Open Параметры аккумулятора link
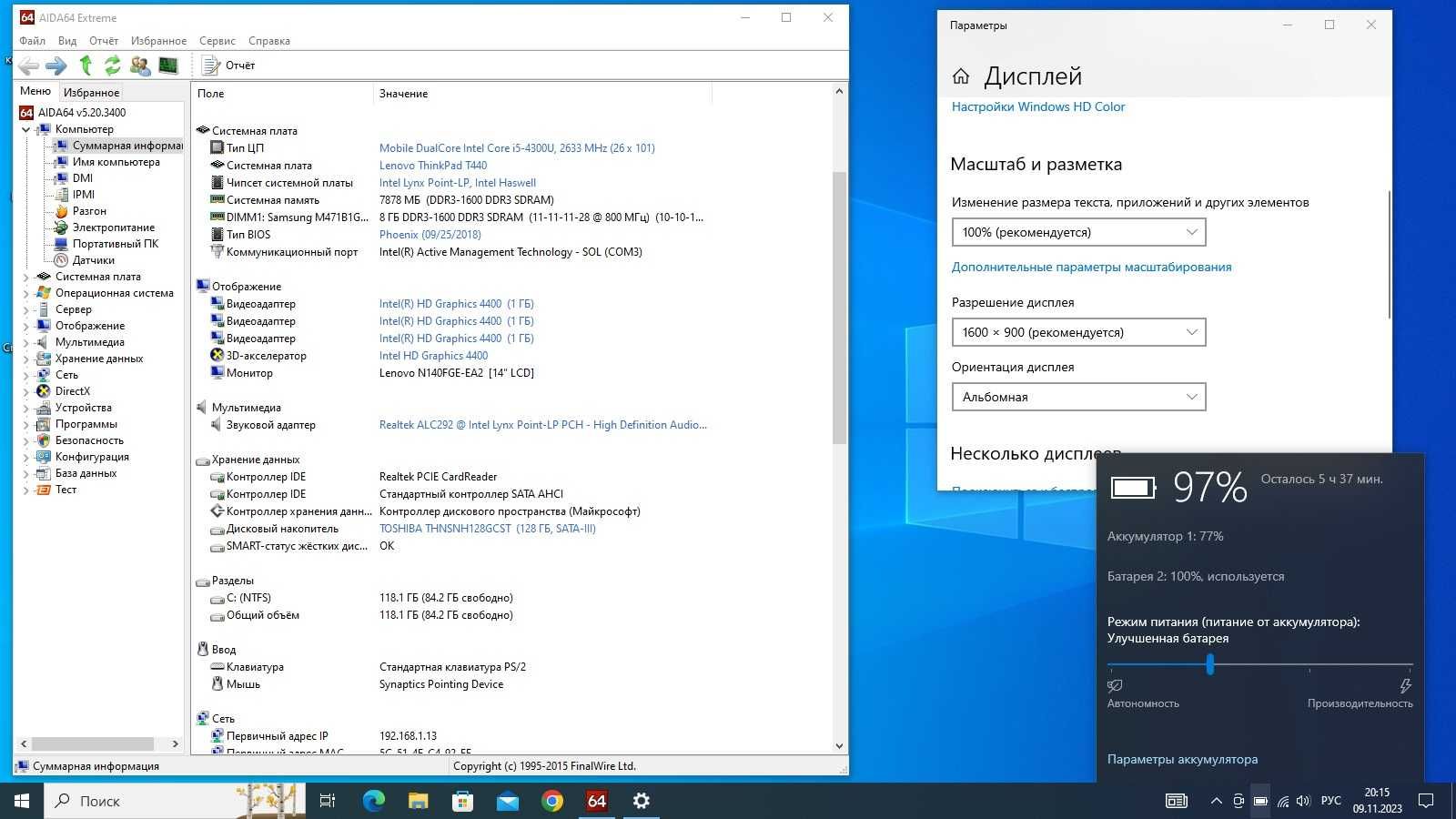This screenshot has width=1456, height=819. point(1182,759)
